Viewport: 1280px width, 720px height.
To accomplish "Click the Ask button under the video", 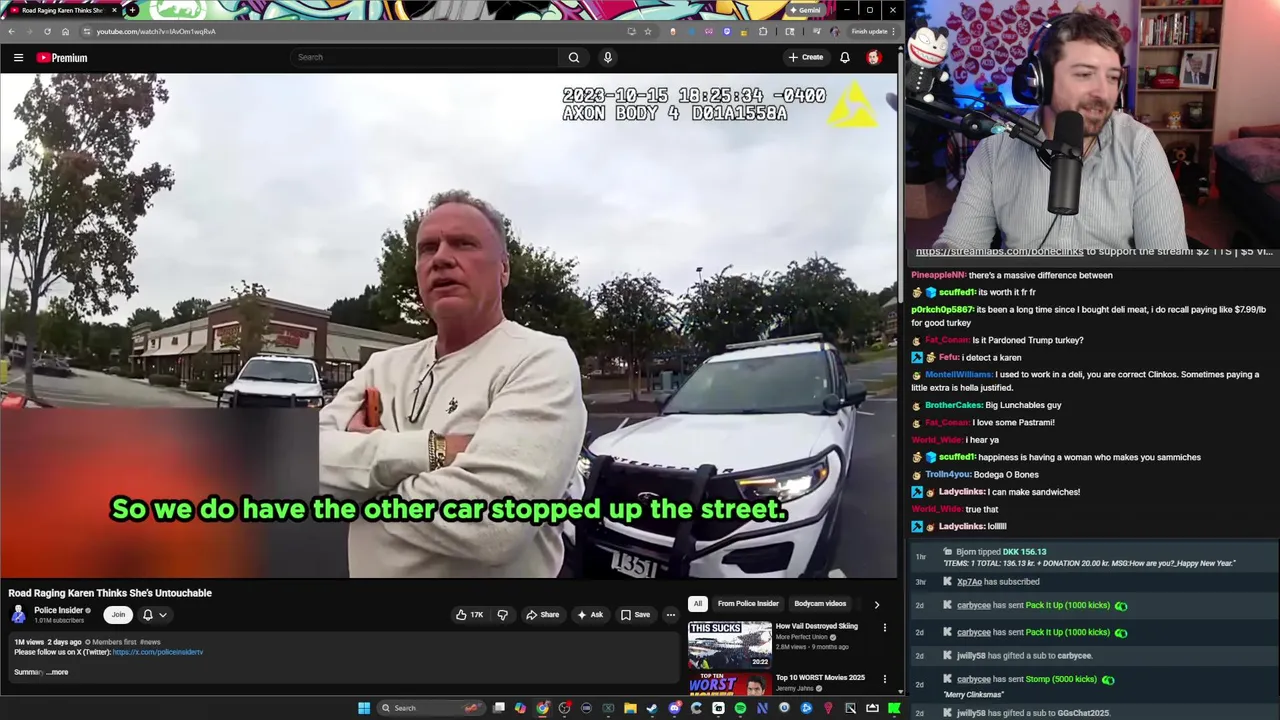I will tap(590, 615).
